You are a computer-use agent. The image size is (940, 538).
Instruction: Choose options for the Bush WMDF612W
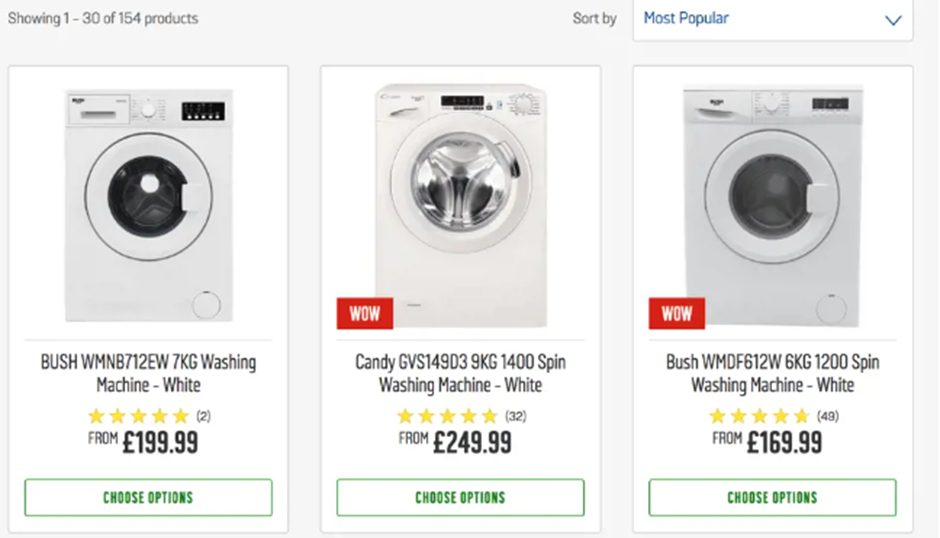[772, 497]
